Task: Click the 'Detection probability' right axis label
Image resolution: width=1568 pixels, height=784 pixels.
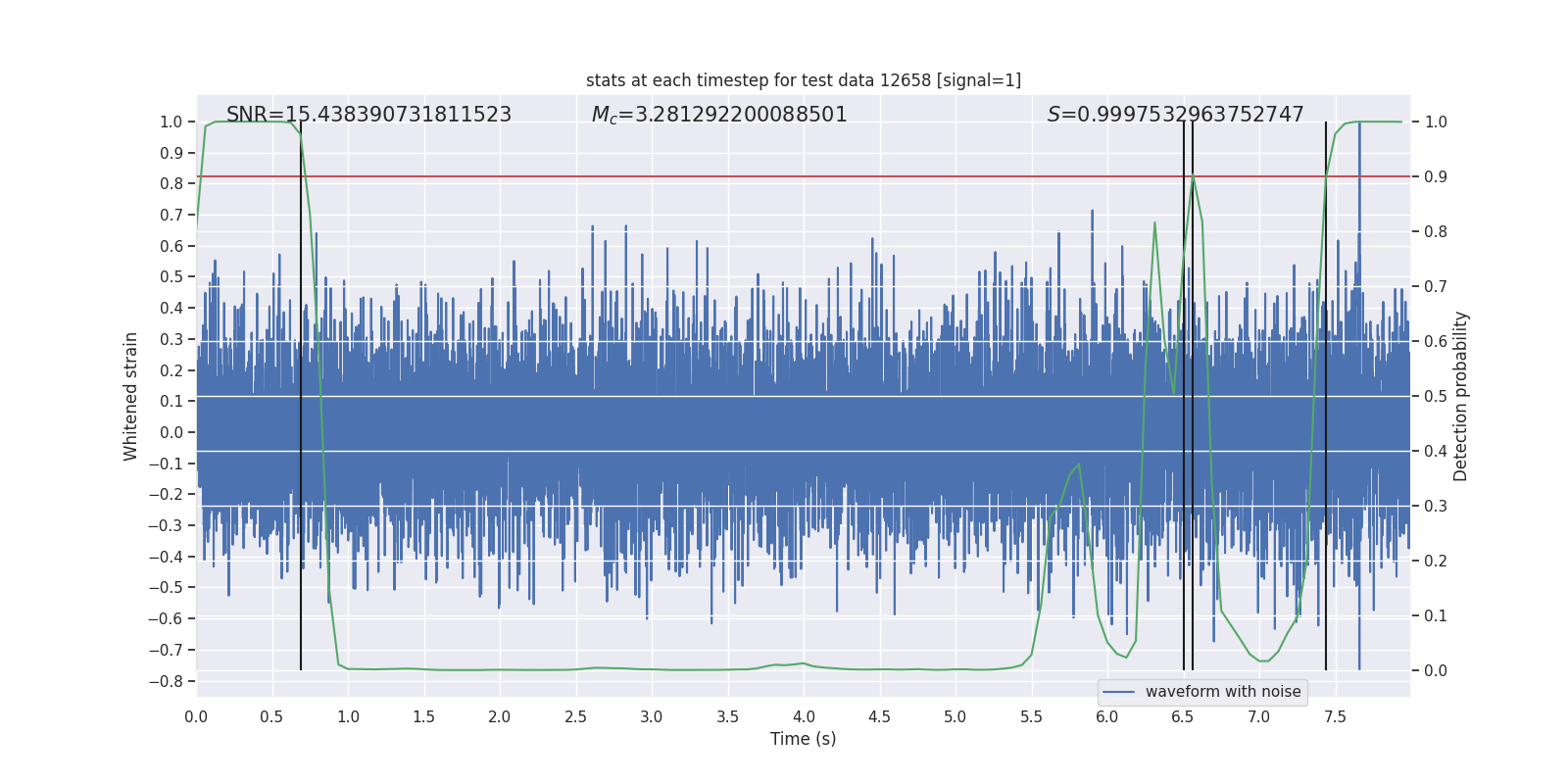Action: (x=1460, y=396)
